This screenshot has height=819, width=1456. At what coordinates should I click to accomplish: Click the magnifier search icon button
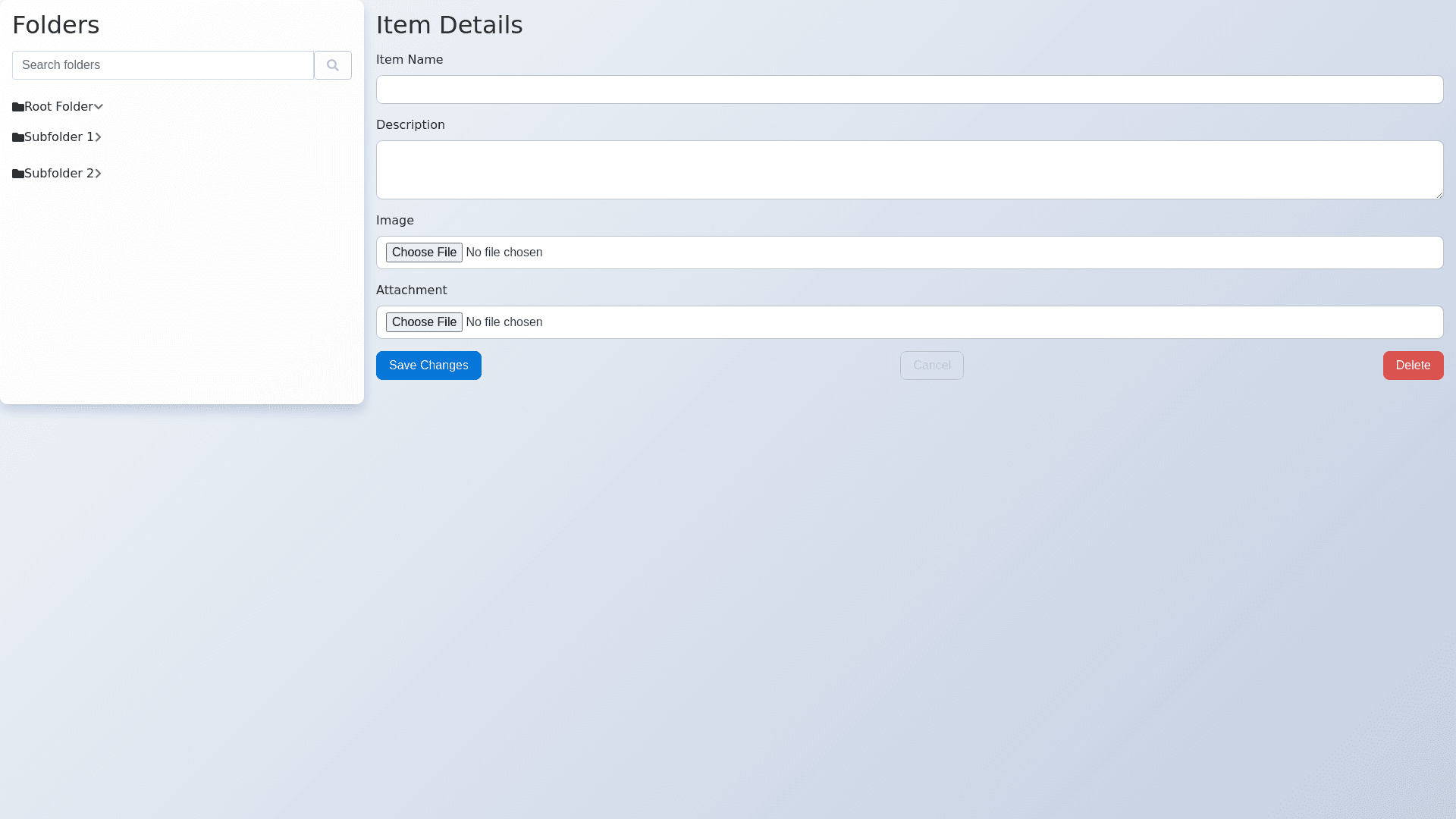tap(332, 65)
